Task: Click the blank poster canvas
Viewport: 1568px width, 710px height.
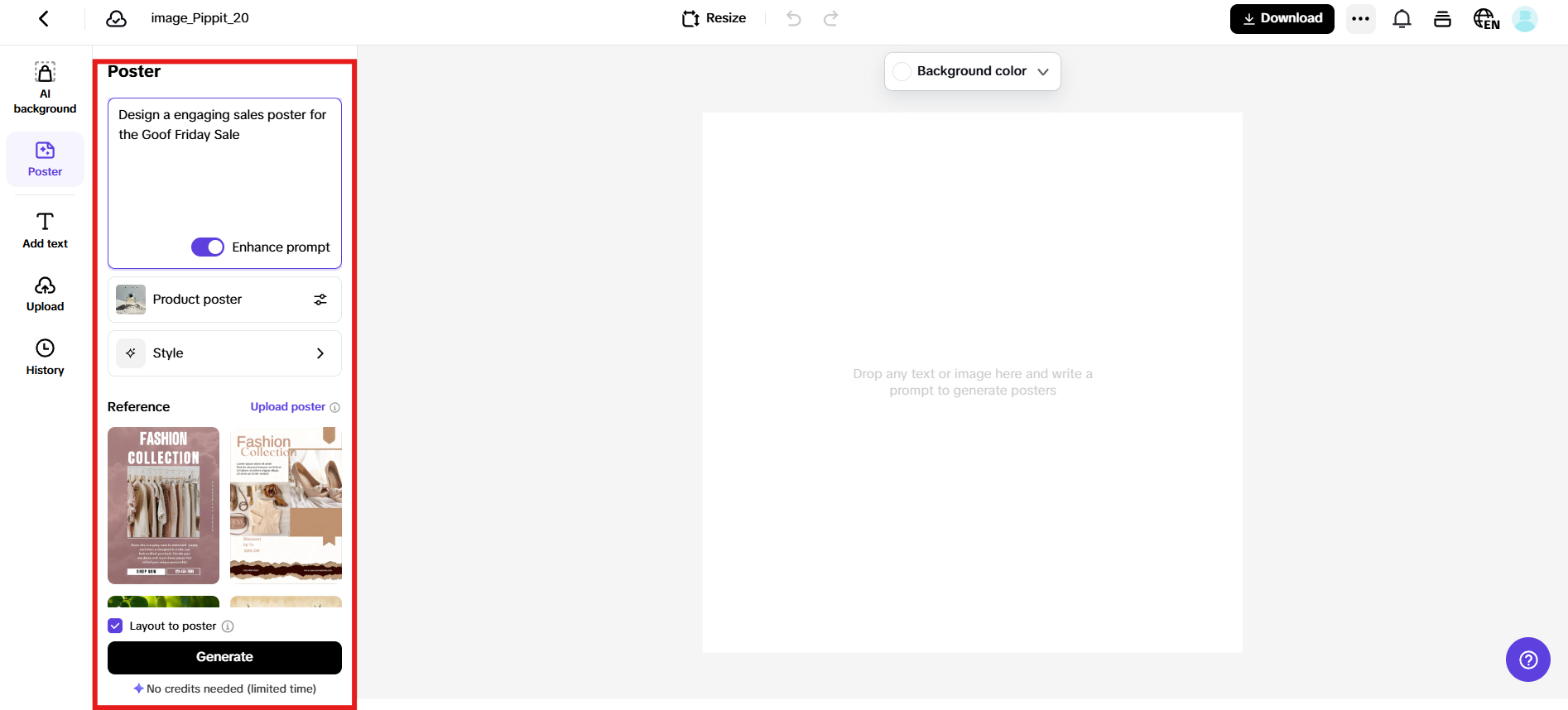Action: click(x=973, y=382)
